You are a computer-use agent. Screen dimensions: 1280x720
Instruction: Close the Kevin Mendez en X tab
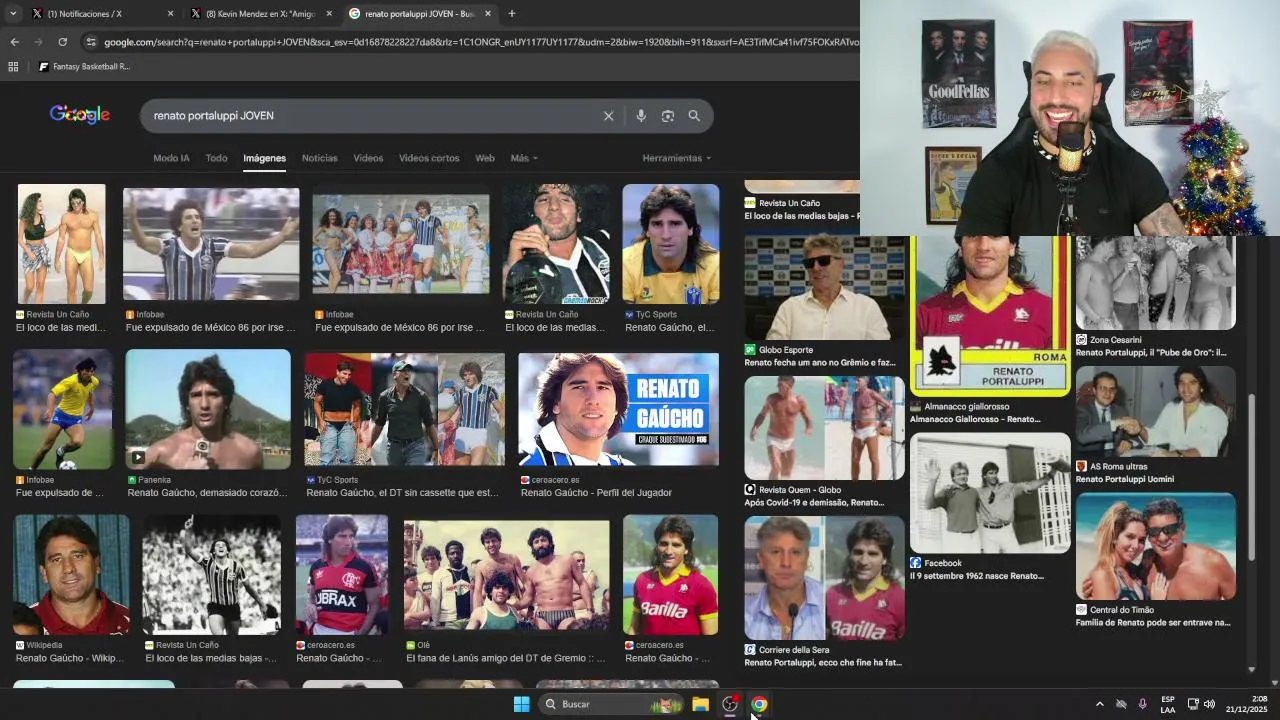[x=329, y=14]
